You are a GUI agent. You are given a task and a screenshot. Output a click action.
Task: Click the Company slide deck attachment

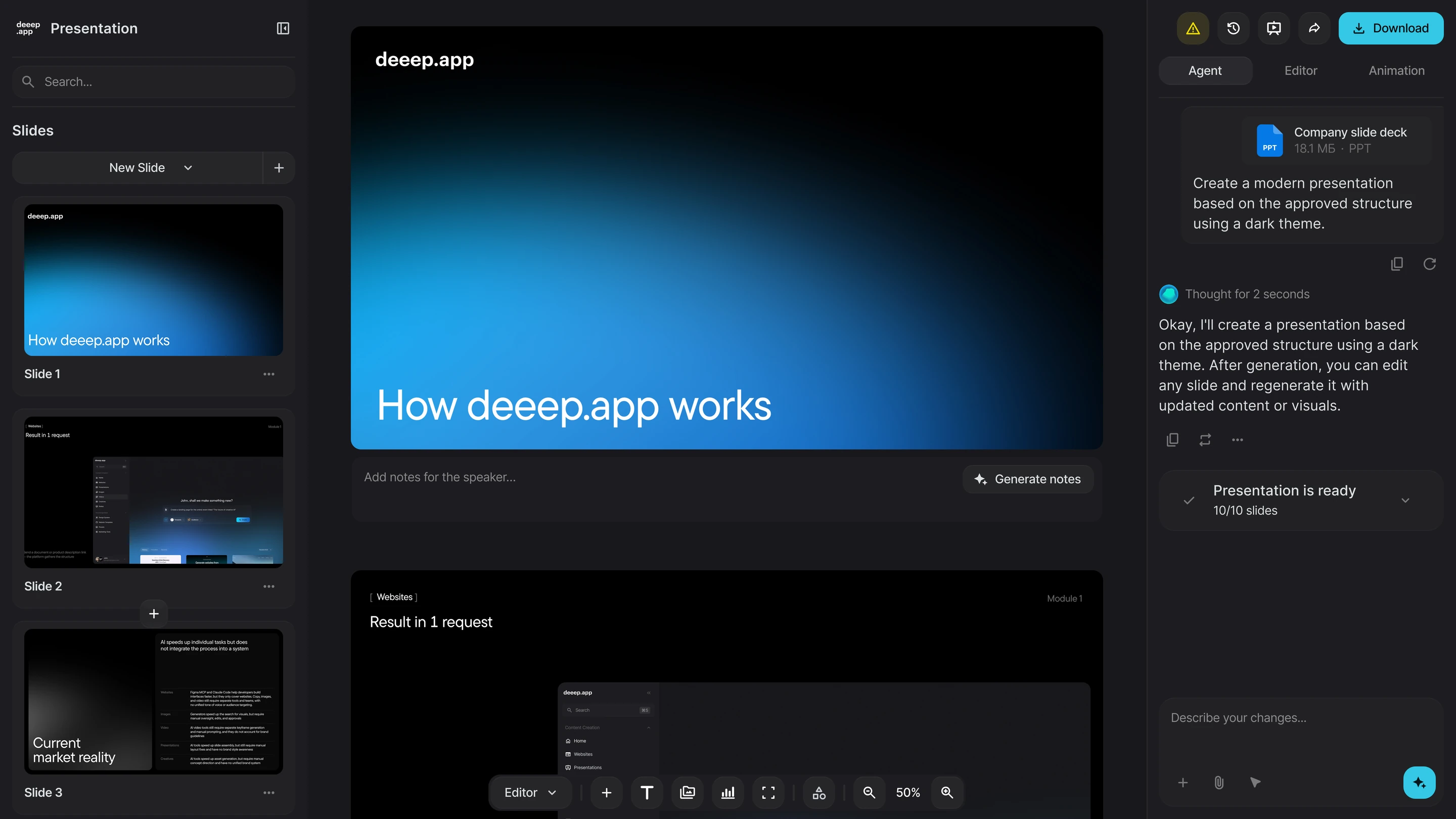pyautogui.click(x=1336, y=140)
